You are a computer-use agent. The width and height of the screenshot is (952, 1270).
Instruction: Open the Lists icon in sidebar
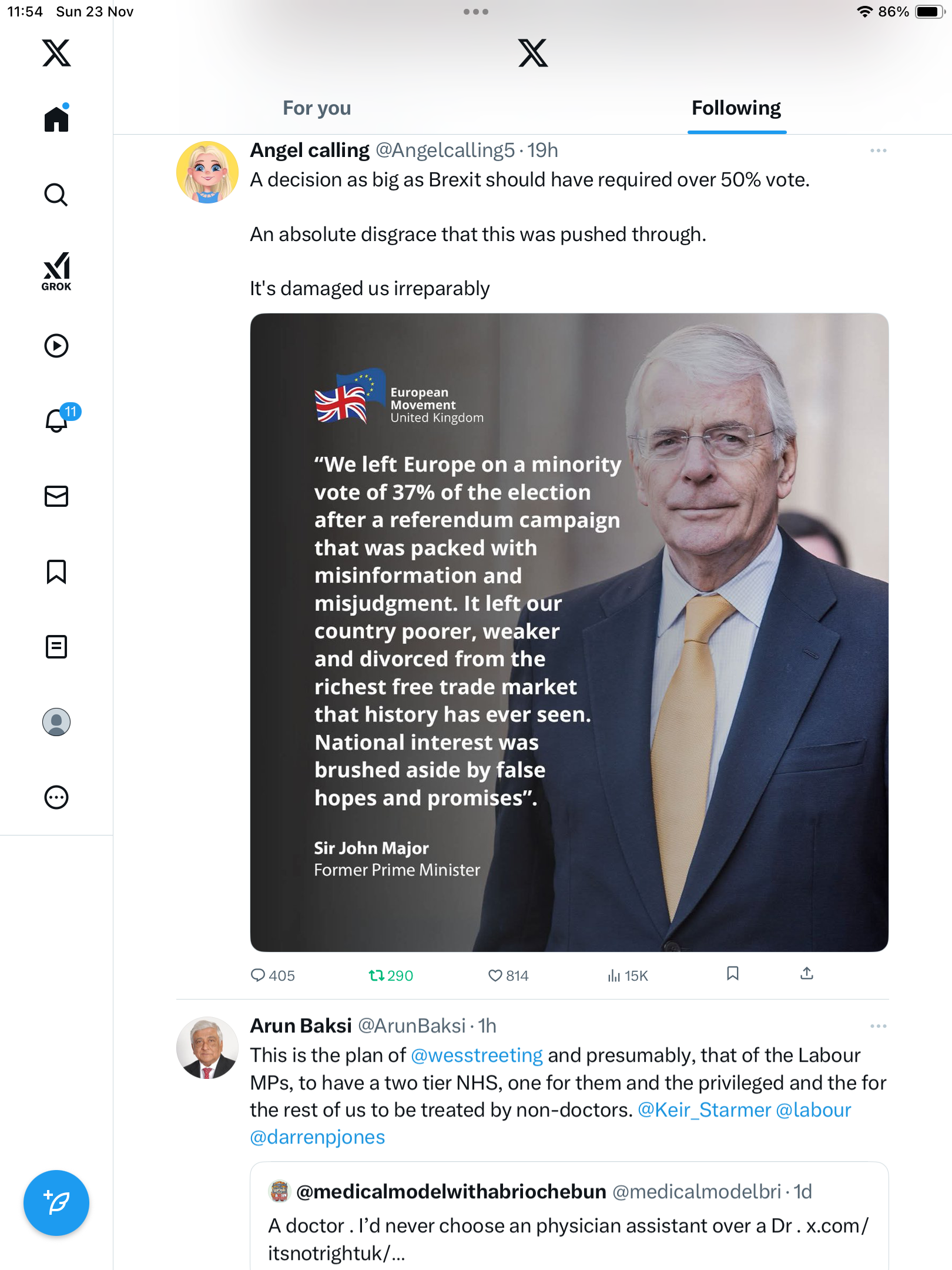(56, 647)
